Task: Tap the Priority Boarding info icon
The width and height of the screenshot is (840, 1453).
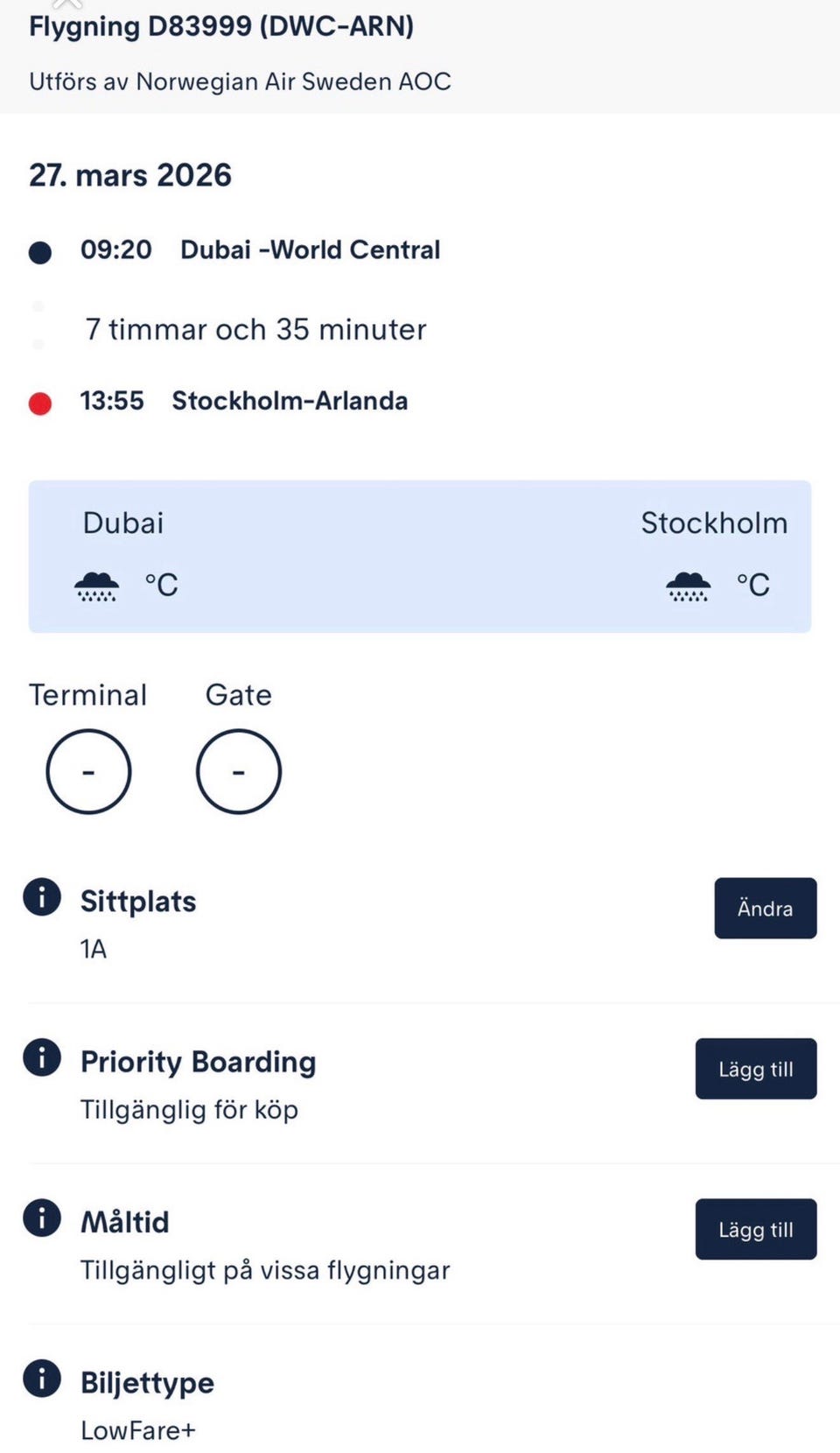Action: 42,1057
